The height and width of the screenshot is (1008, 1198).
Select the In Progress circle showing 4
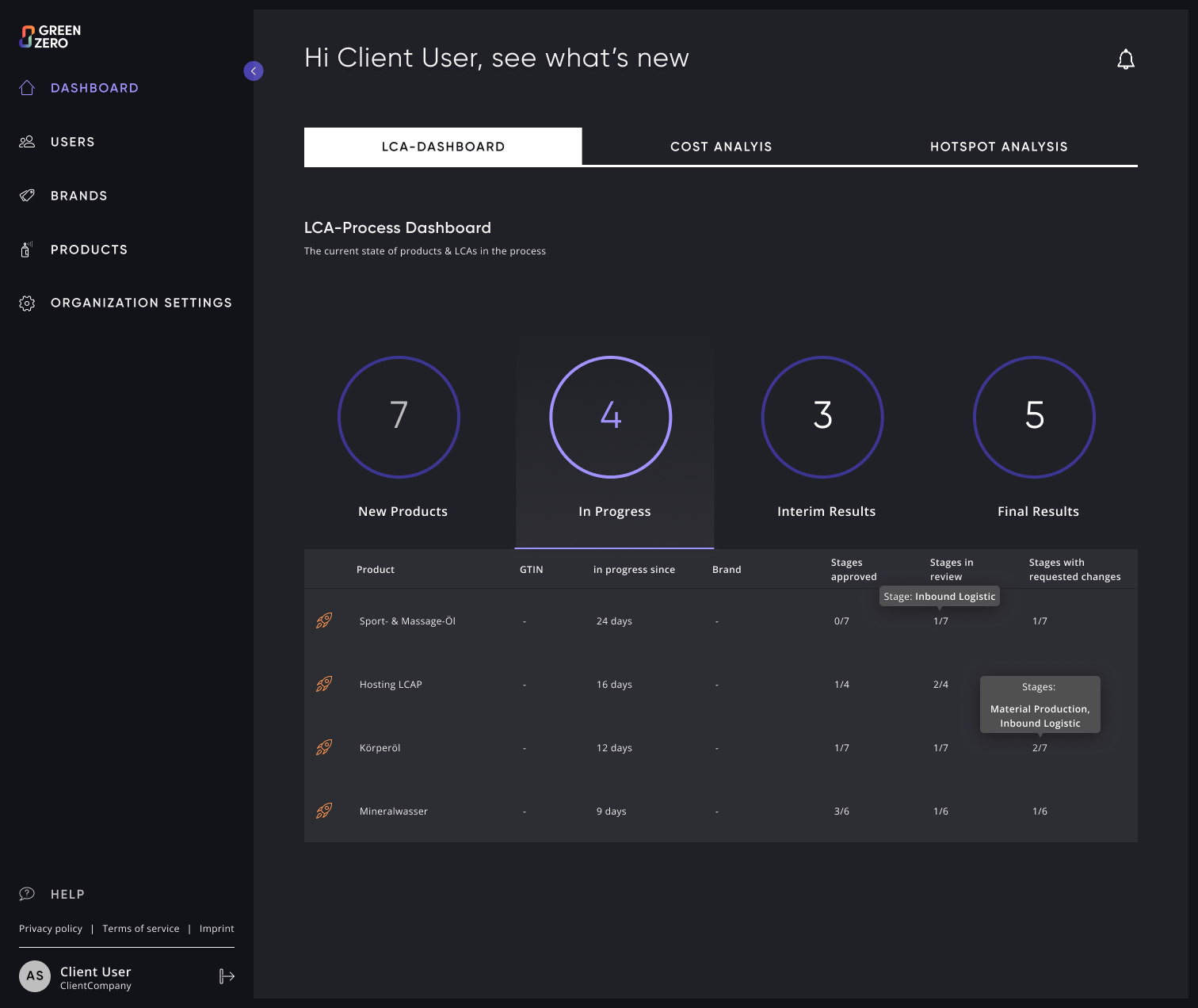(x=611, y=417)
